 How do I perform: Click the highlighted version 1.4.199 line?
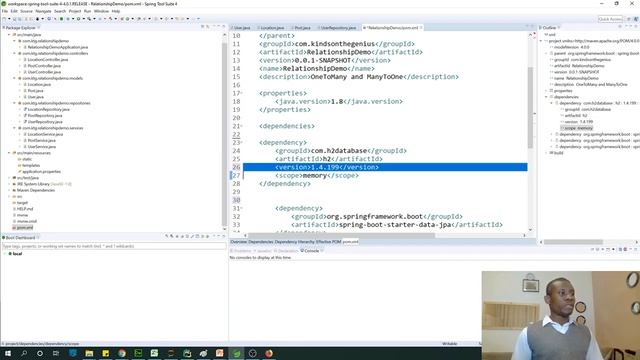(385, 167)
